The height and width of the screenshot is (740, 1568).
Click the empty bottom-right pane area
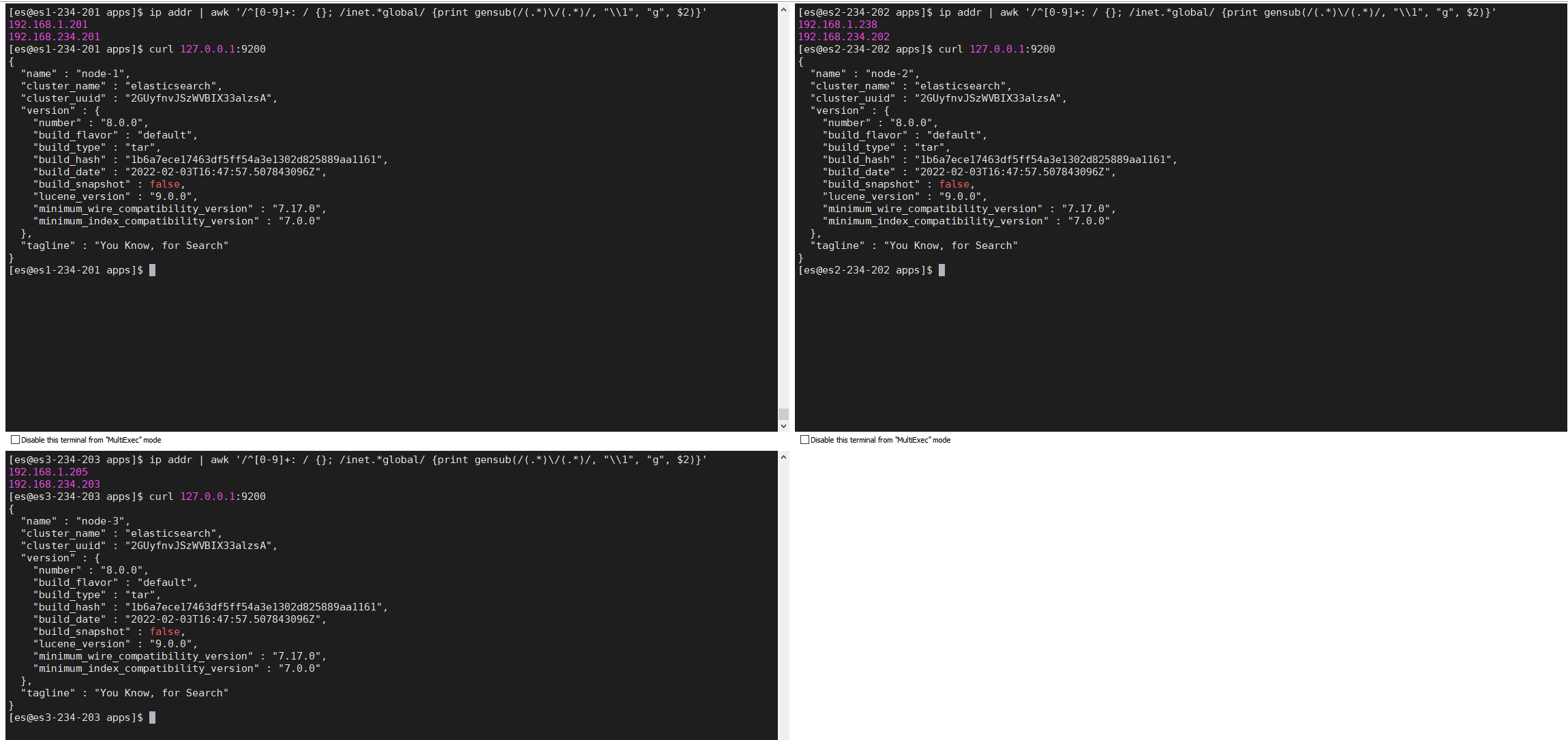1179,593
